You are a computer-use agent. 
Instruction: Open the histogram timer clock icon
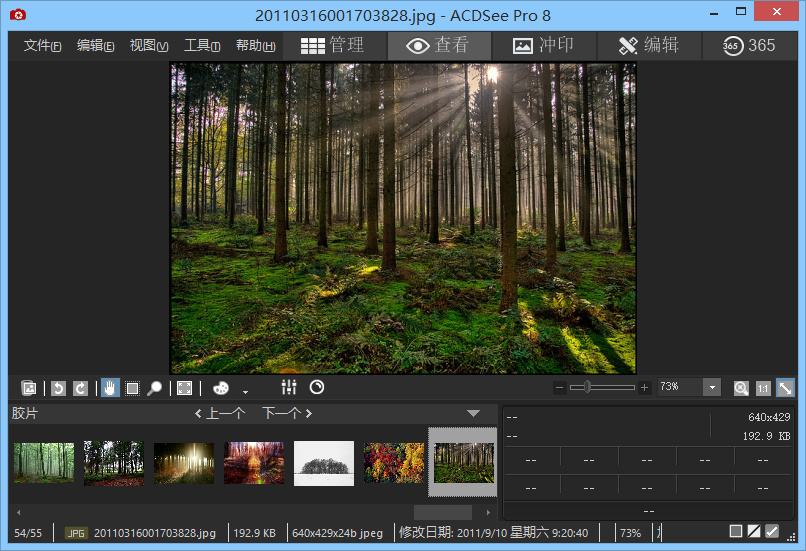click(x=317, y=388)
